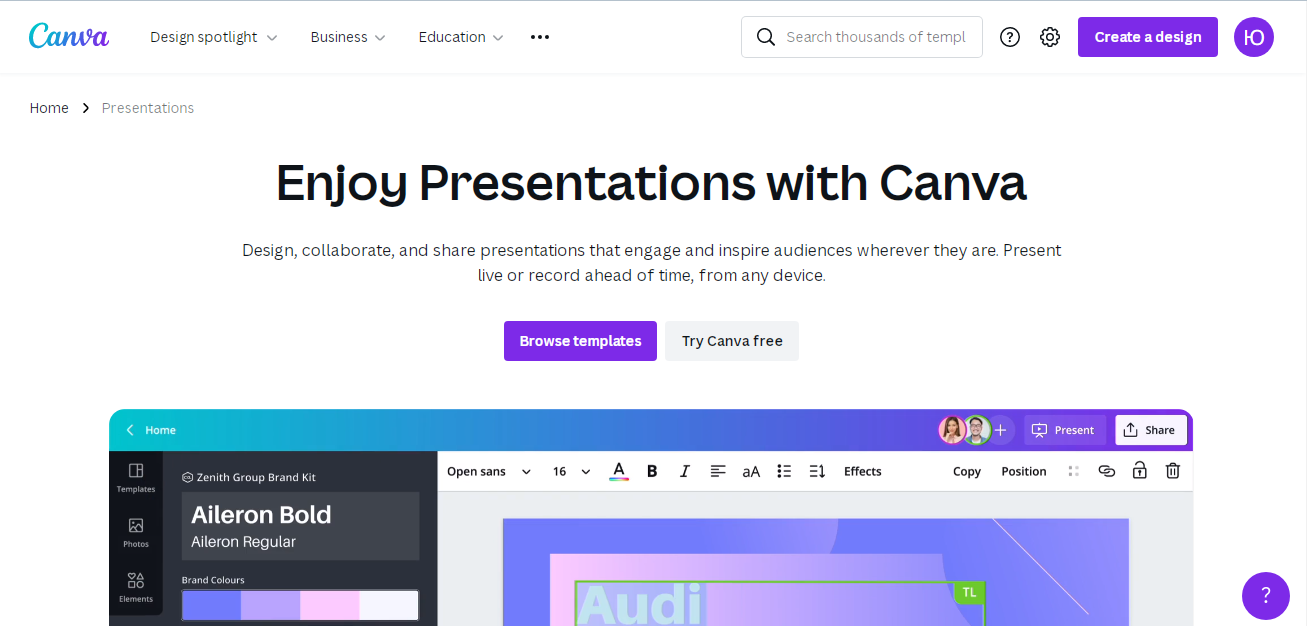This screenshot has height=626, width=1307.
Task: Click the second collaborator avatar
Action: pyautogui.click(x=977, y=430)
